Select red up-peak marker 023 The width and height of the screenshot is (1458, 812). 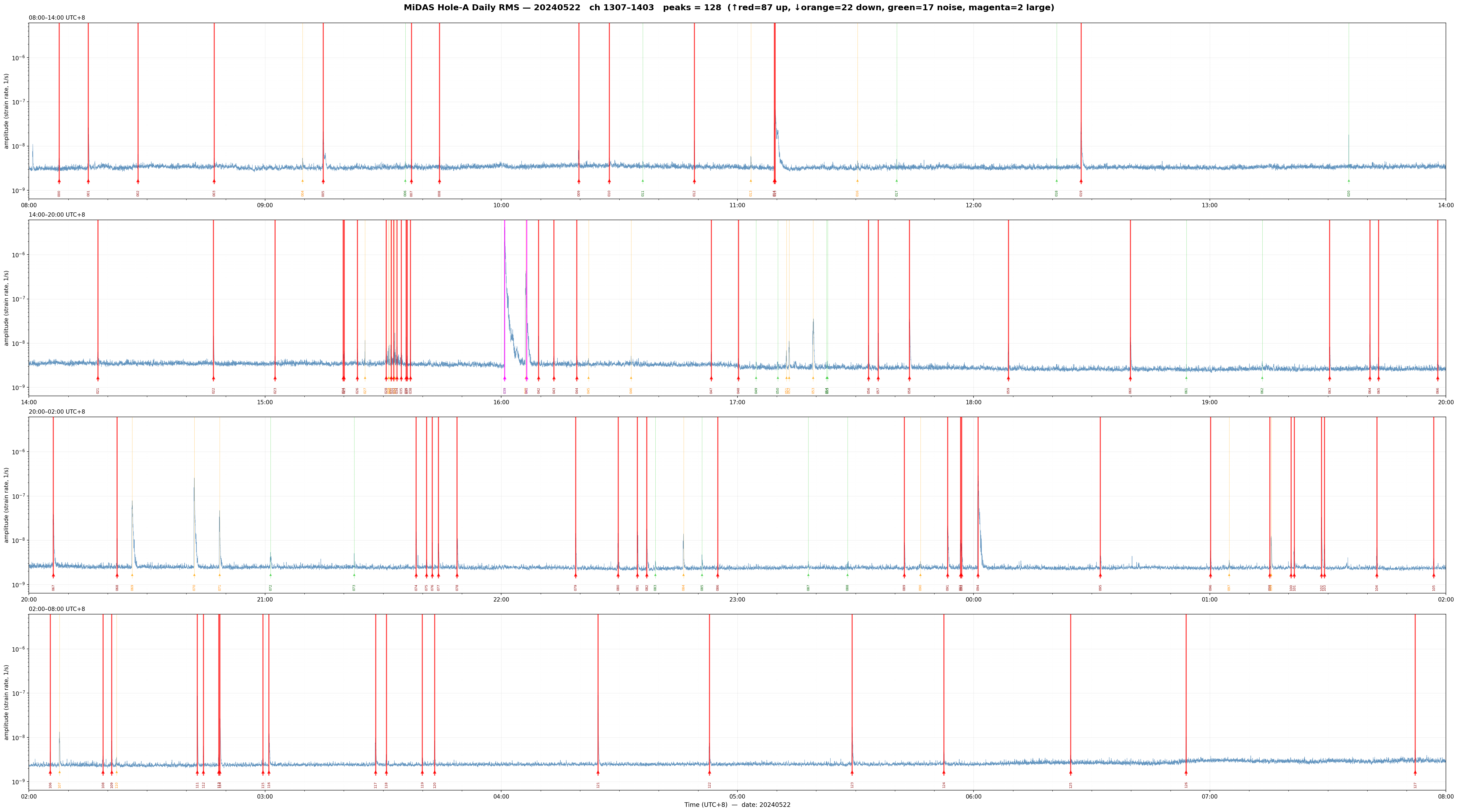(x=275, y=378)
